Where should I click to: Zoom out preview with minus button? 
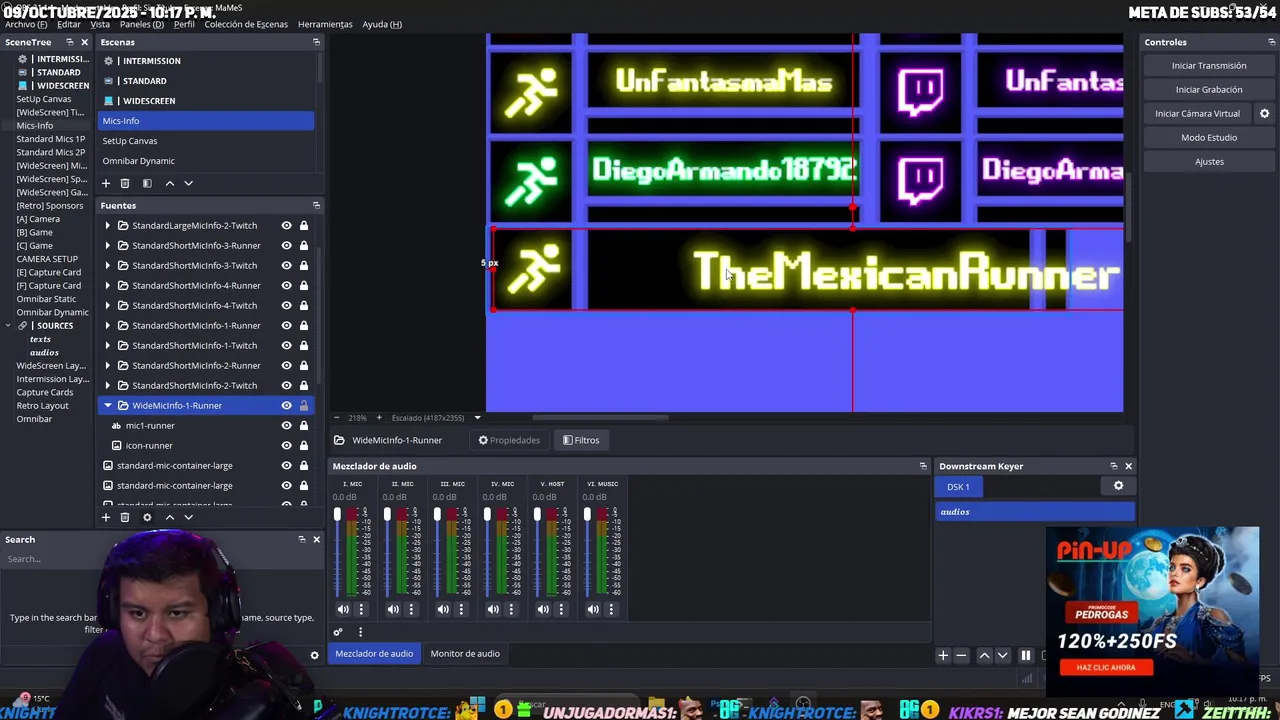tap(336, 417)
